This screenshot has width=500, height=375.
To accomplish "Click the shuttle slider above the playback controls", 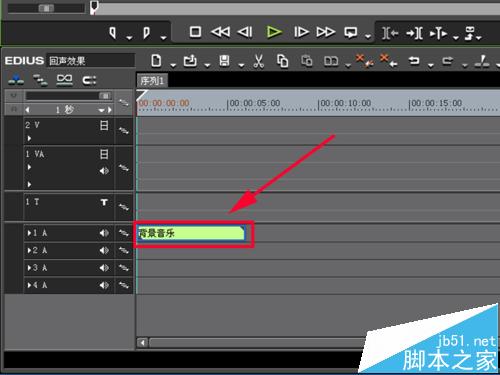I will (x=46, y=8).
